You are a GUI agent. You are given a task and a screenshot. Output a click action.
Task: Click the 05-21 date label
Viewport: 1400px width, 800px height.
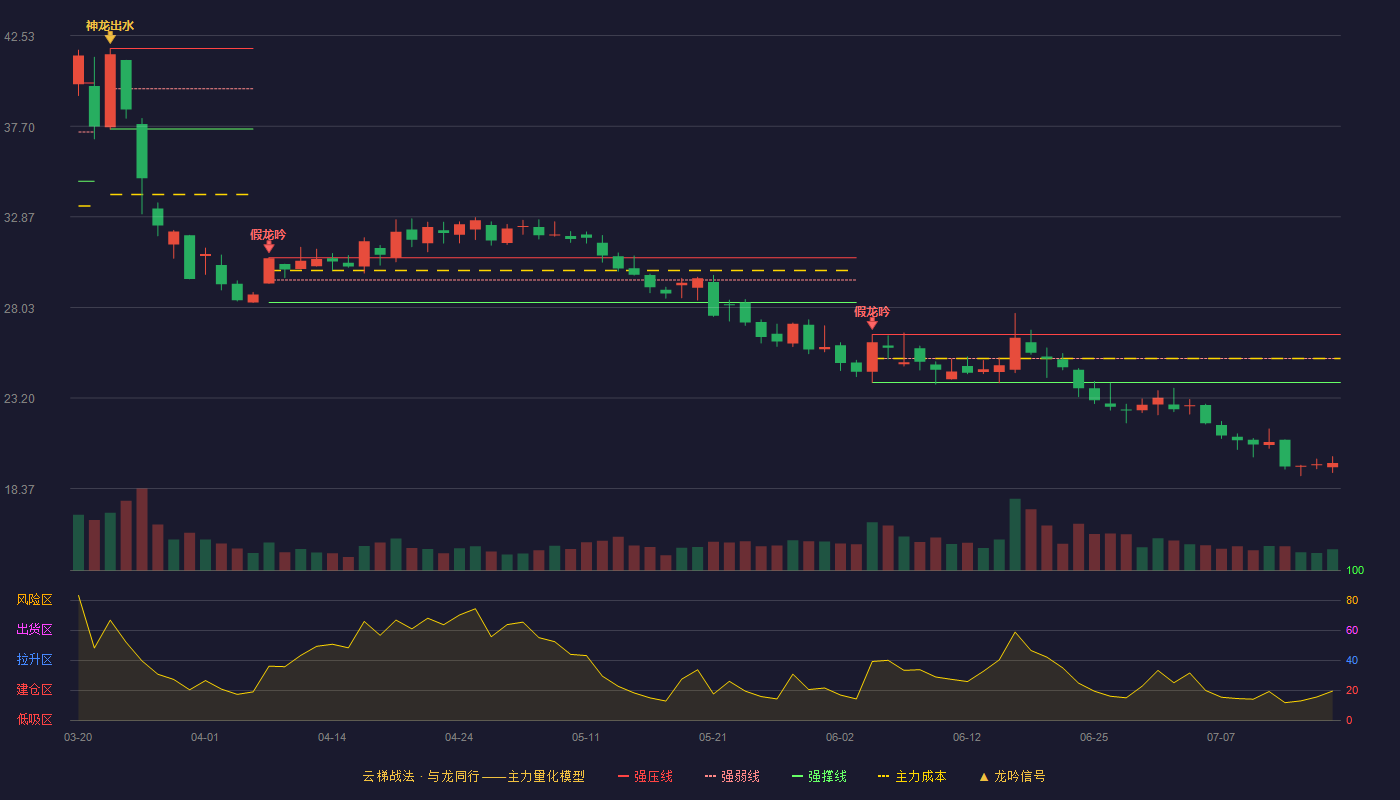coord(713,737)
